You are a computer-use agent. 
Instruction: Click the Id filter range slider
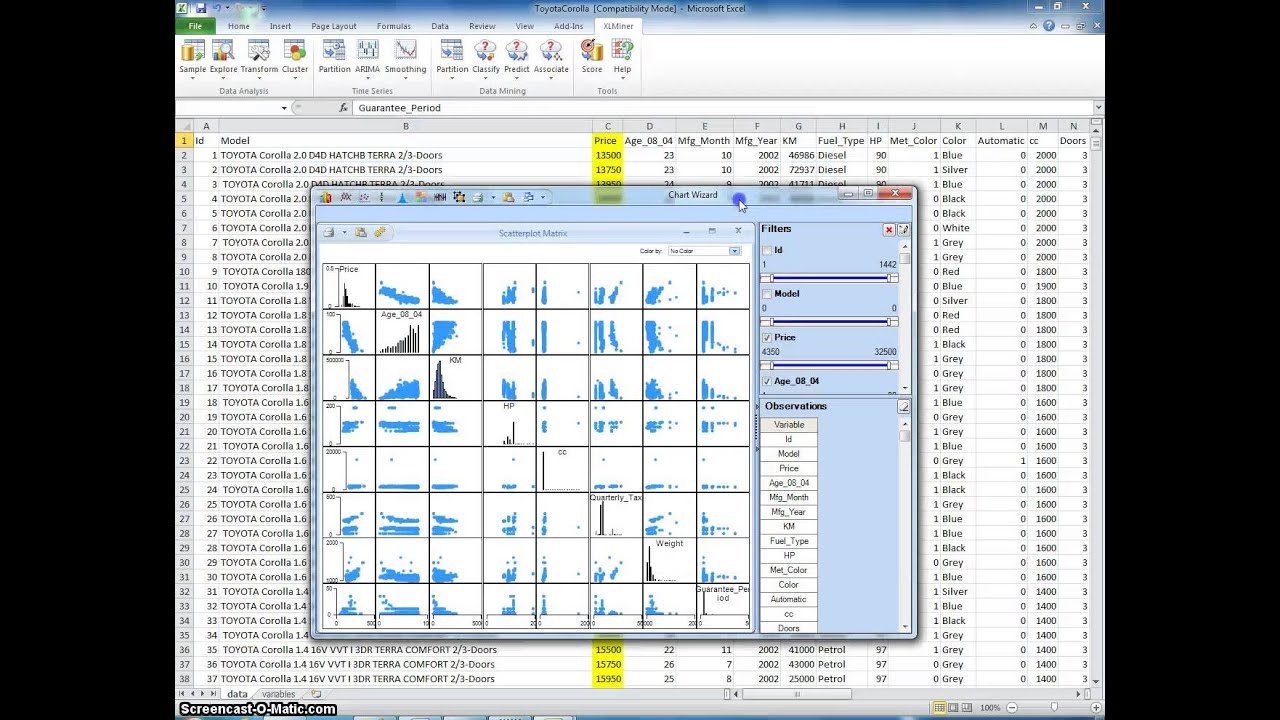[829, 278]
